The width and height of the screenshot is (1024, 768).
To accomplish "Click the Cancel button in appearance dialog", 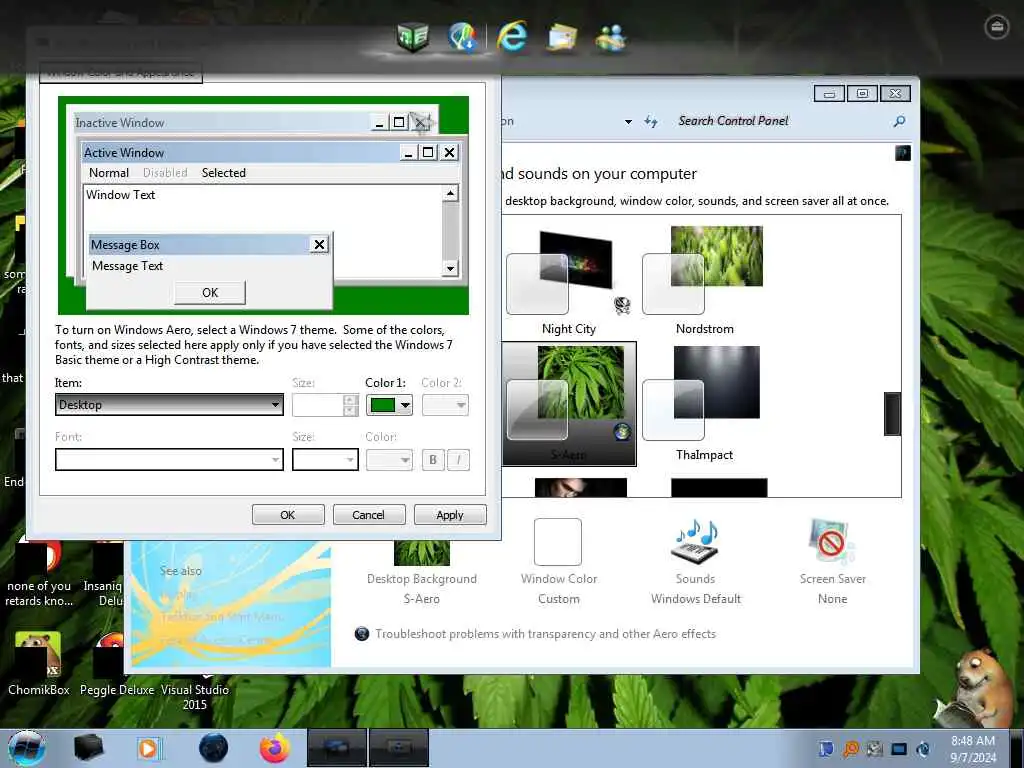I will 368,515.
